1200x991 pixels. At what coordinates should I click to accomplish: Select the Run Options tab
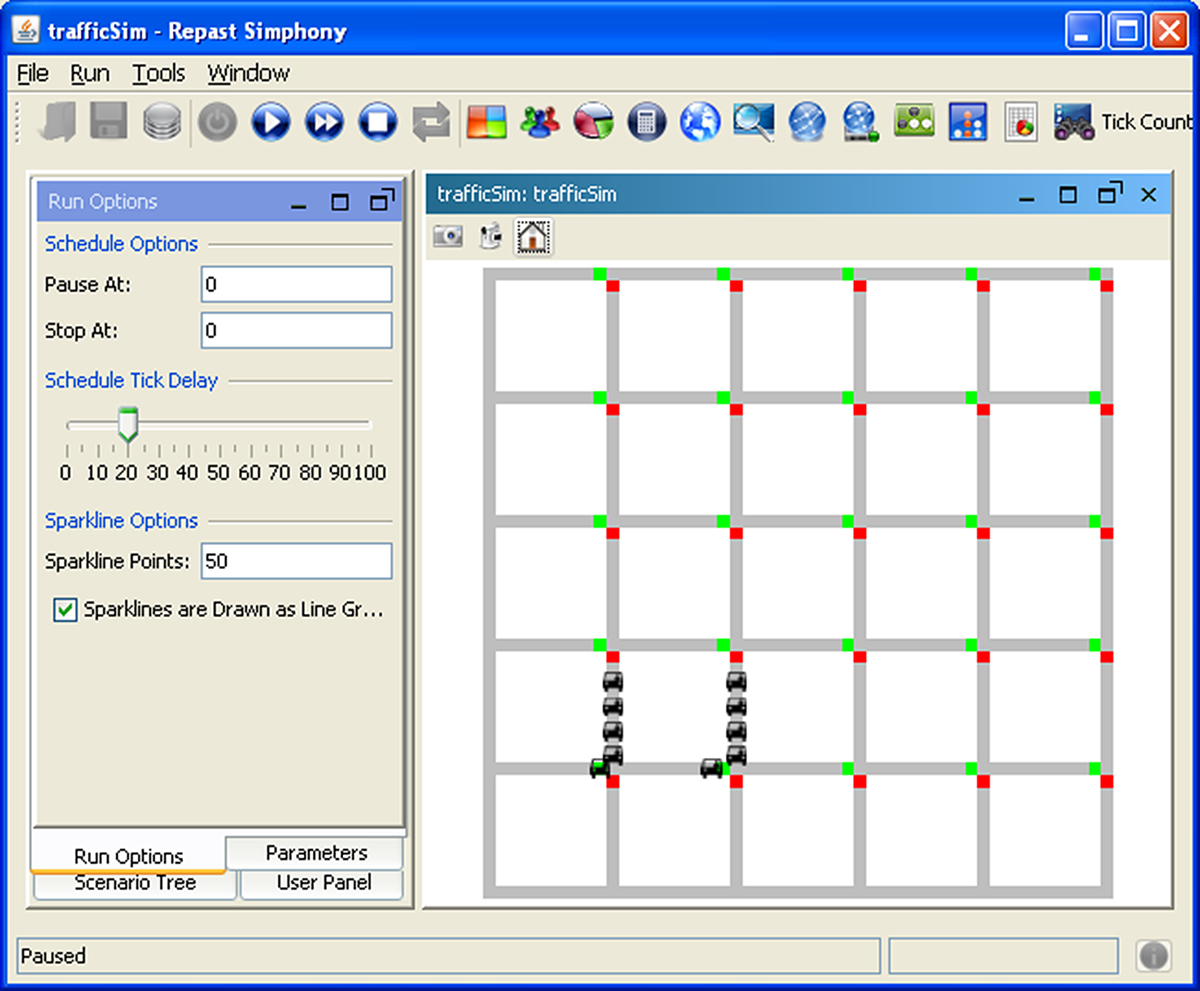click(128, 856)
